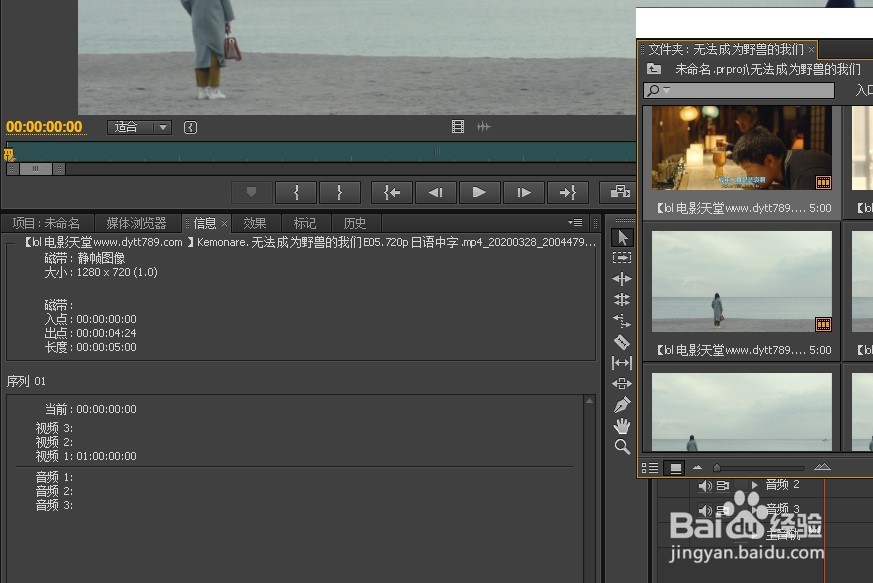Go up one folder level in bin
This screenshot has width=873, height=583.
pyautogui.click(x=654, y=69)
